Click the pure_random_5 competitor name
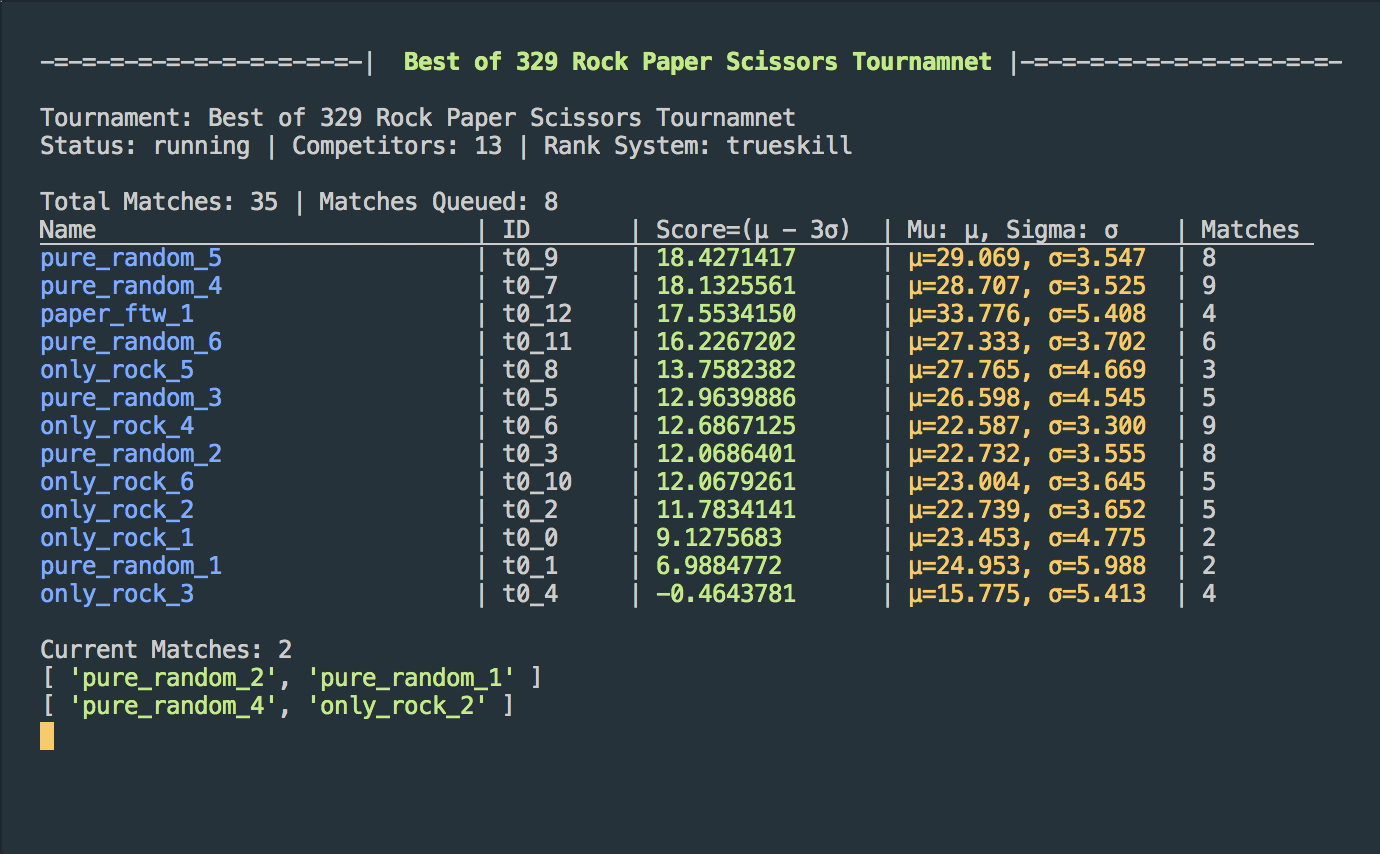 [x=131, y=258]
